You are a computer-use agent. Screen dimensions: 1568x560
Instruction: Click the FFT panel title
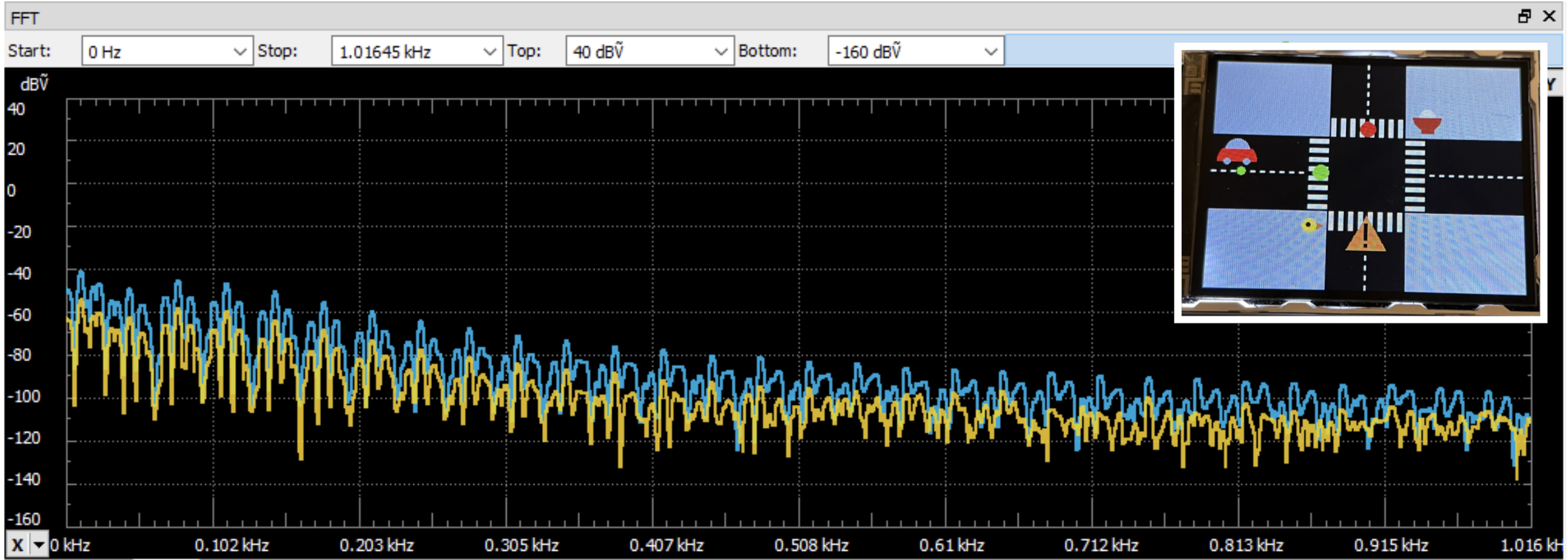click(x=25, y=18)
